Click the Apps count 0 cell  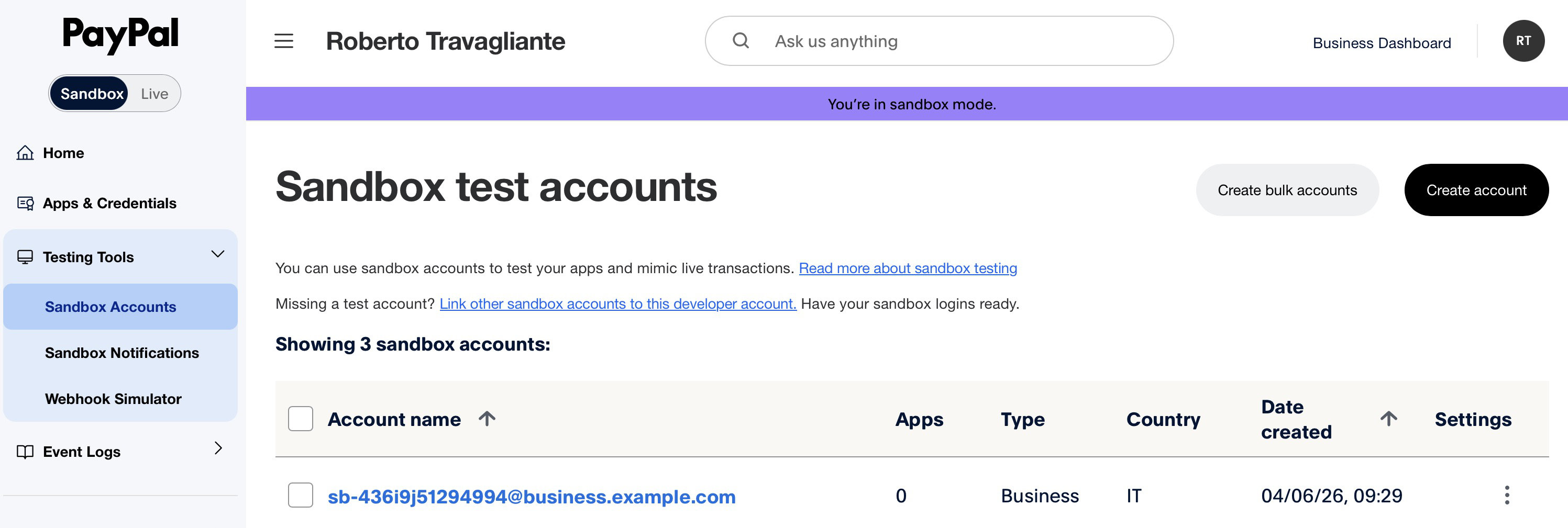tap(901, 496)
